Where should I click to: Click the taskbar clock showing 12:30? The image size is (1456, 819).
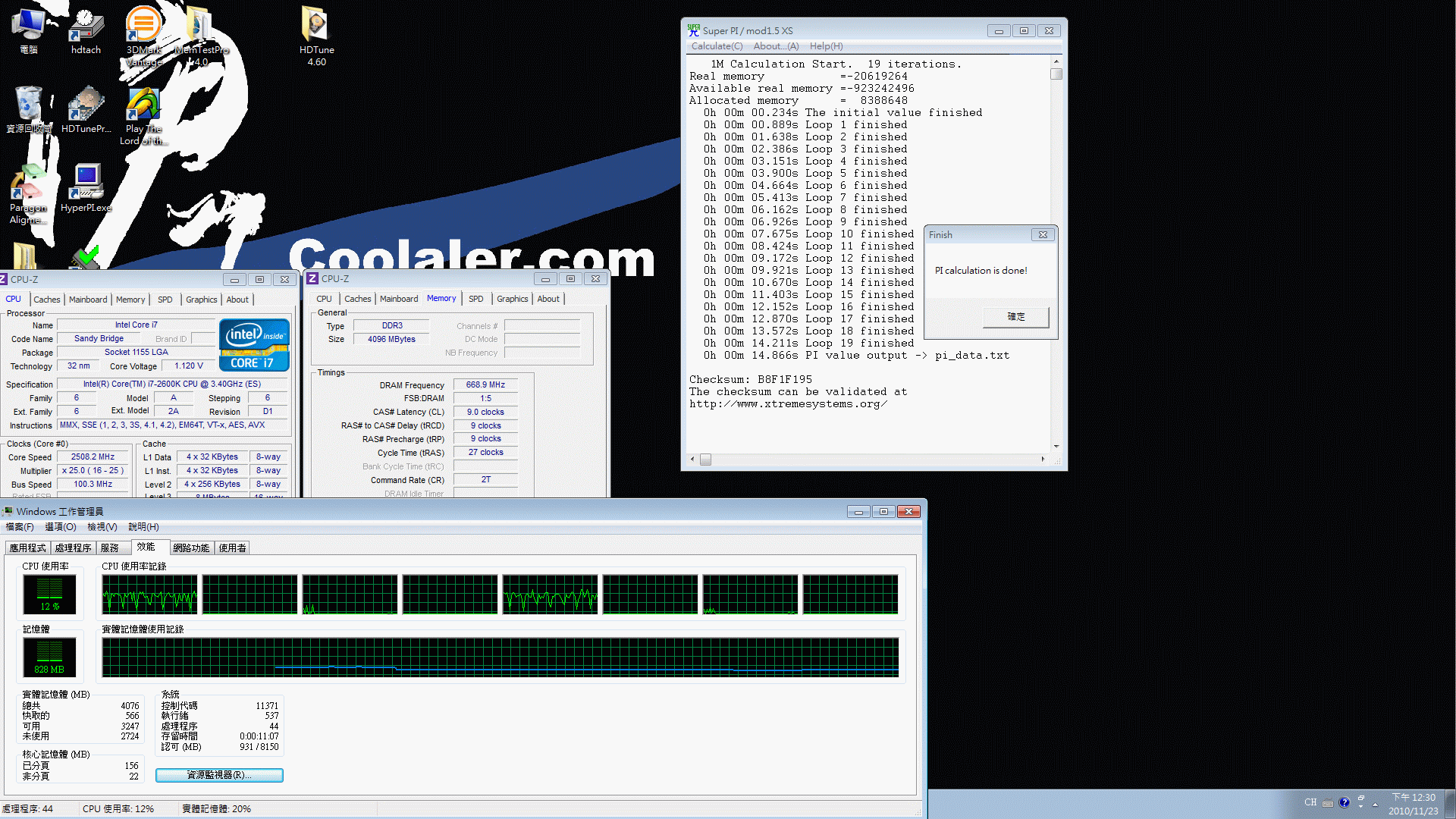[1414, 804]
